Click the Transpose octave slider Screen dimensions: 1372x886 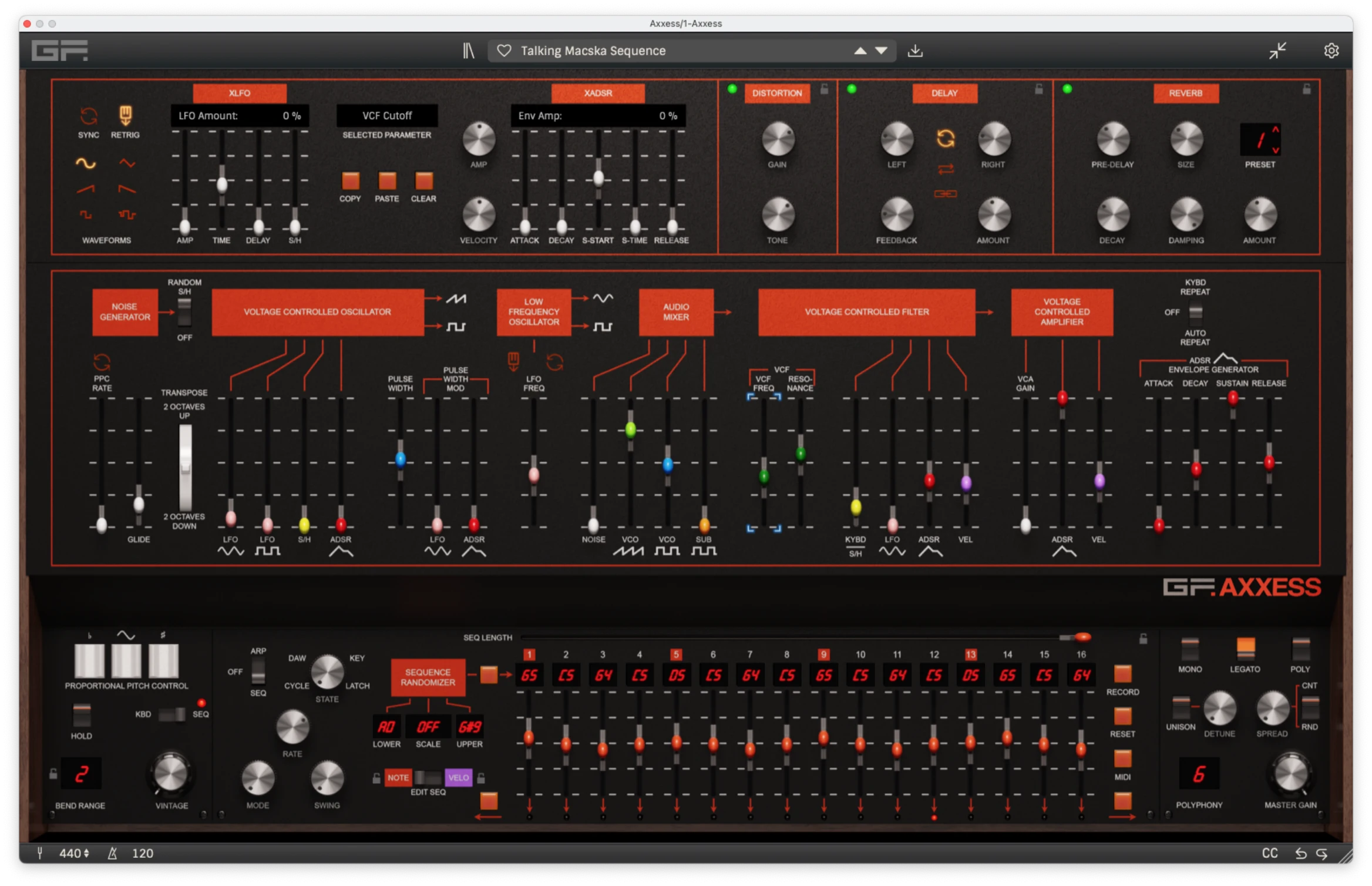[x=185, y=467]
